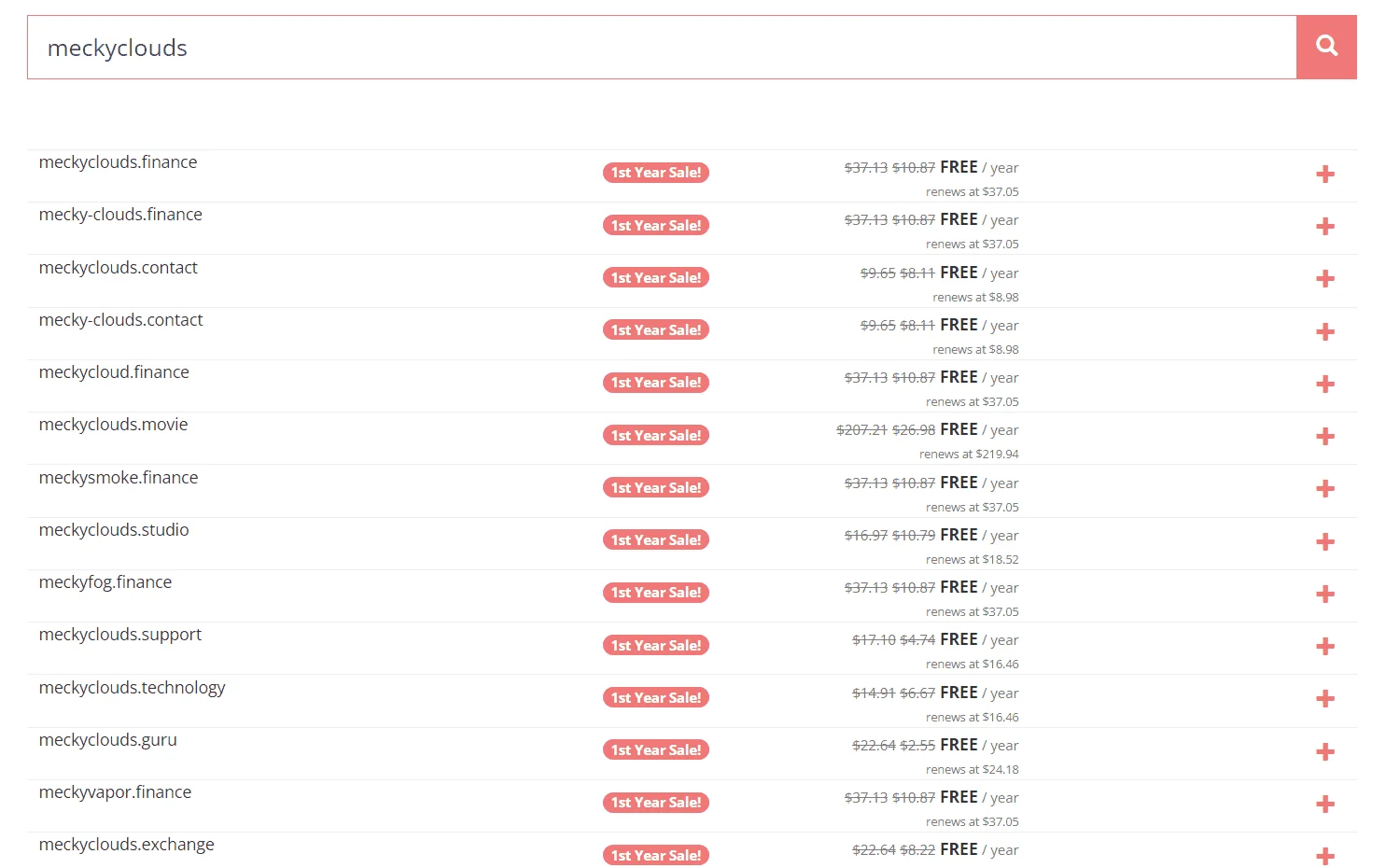Select the meckyclouds.support domain name
Viewport: 1386px width, 868px height.
click(119, 636)
